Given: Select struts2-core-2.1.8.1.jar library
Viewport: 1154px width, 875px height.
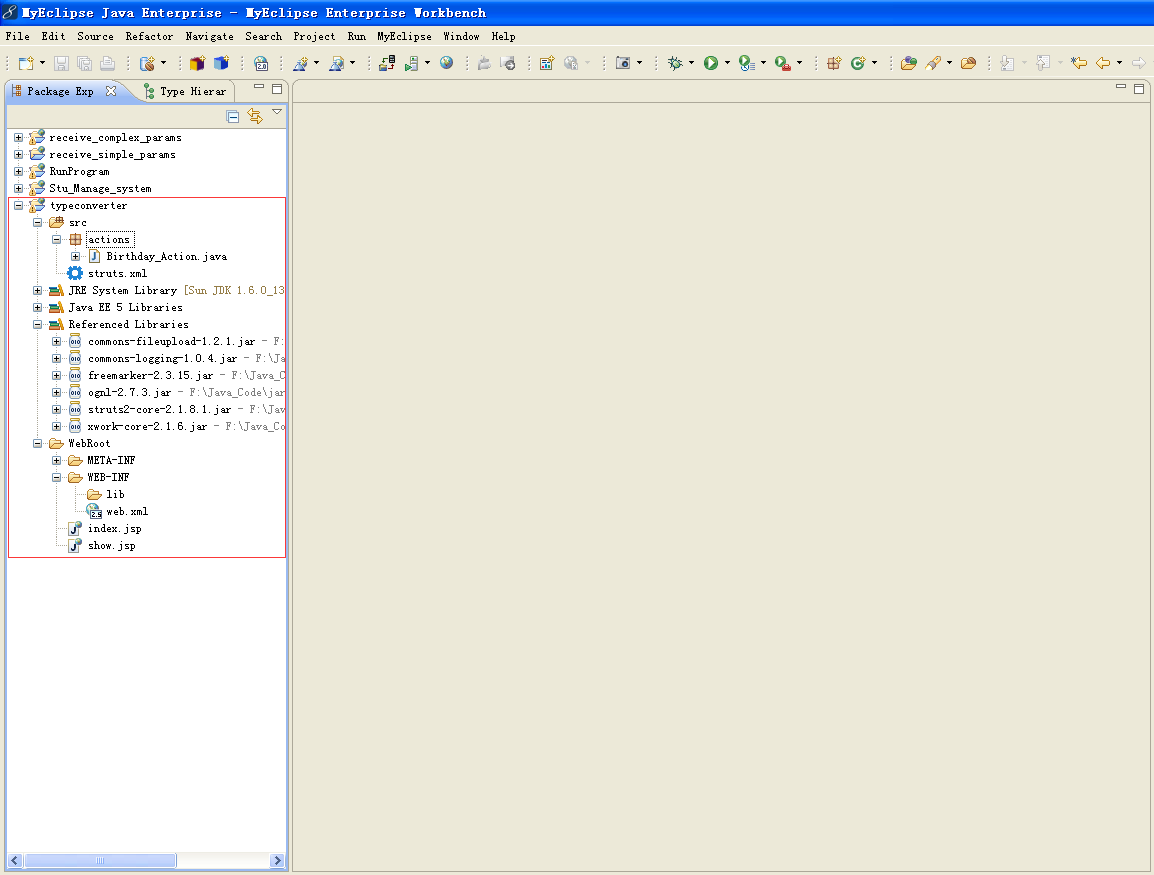Looking at the screenshot, I should coord(160,410).
